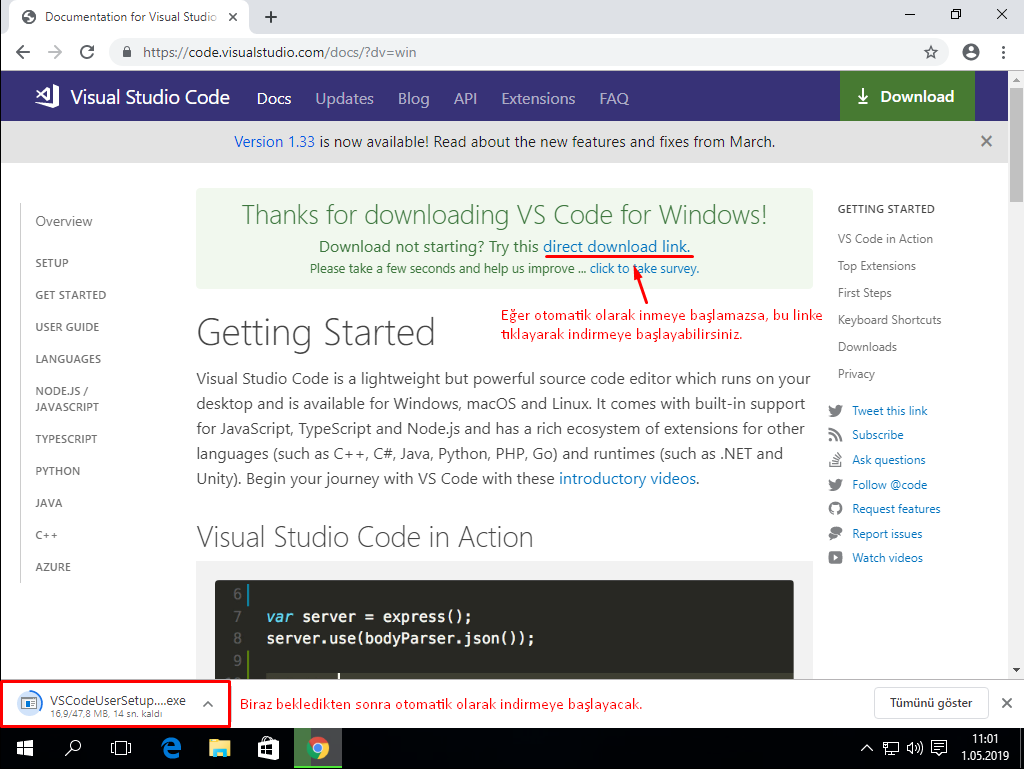Click the Ask questions icon

[835, 459]
